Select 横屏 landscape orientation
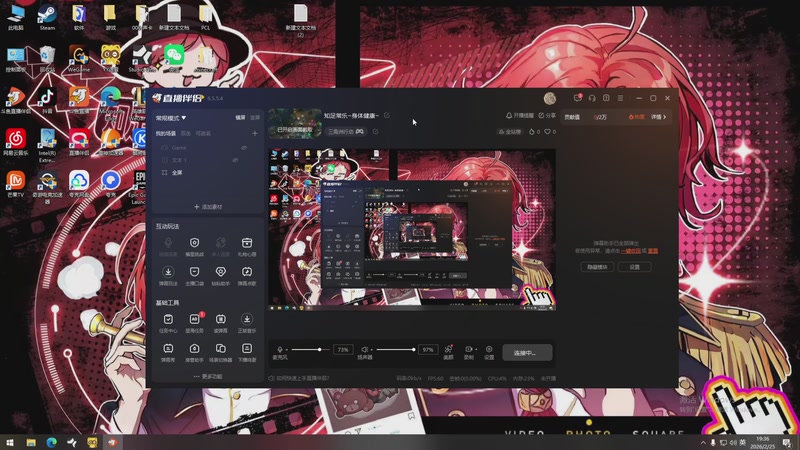 click(240, 118)
